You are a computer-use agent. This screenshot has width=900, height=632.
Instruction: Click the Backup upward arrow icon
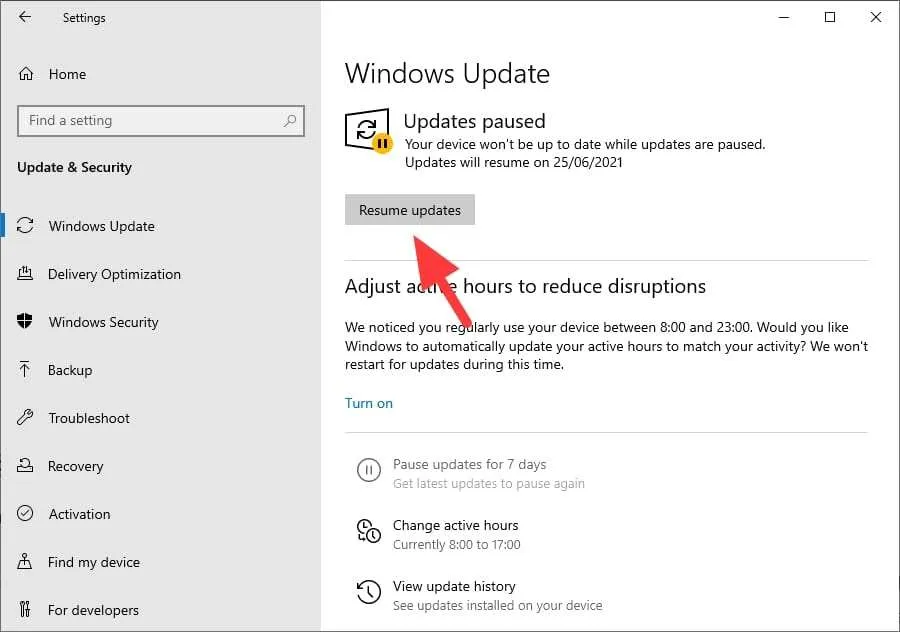pos(25,369)
